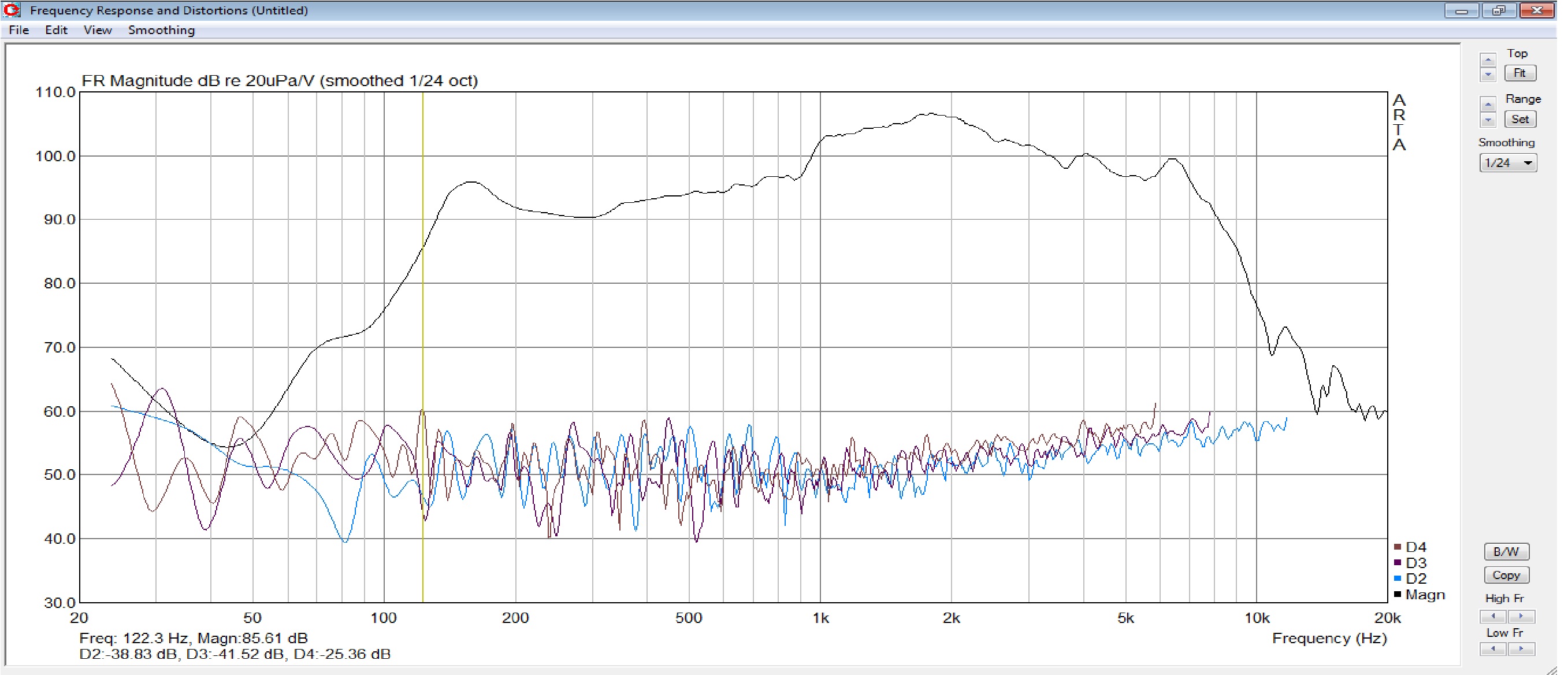Increase Range with its up arrow
Image resolution: width=1568 pixels, height=675 pixels.
click(1488, 104)
